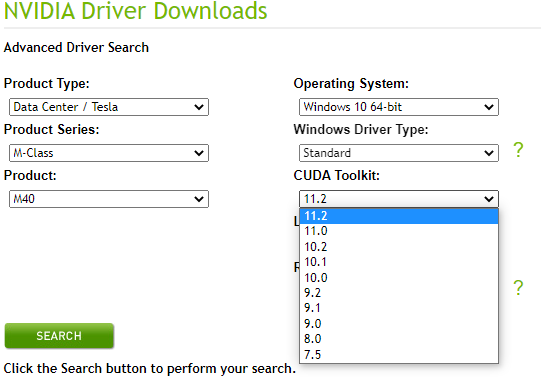541x377 pixels.
Task: Open the Product Type dropdown
Action: pyautogui.click(x=109, y=107)
